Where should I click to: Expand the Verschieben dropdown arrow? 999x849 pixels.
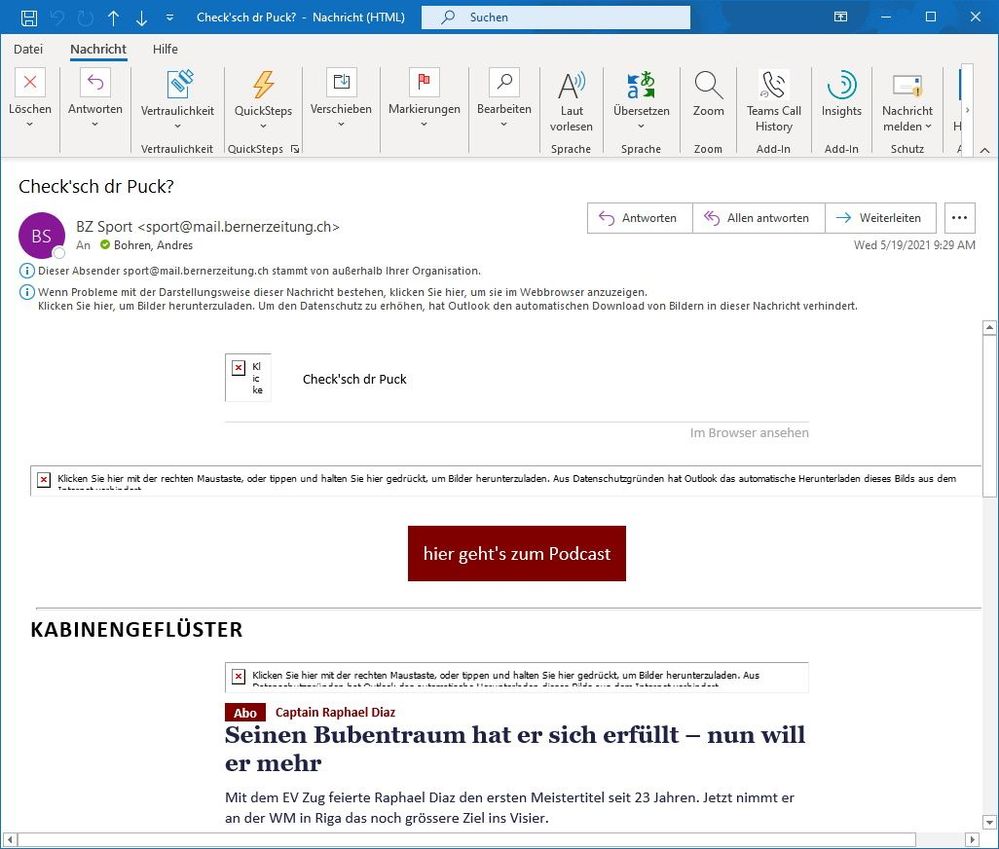(341, 124)
